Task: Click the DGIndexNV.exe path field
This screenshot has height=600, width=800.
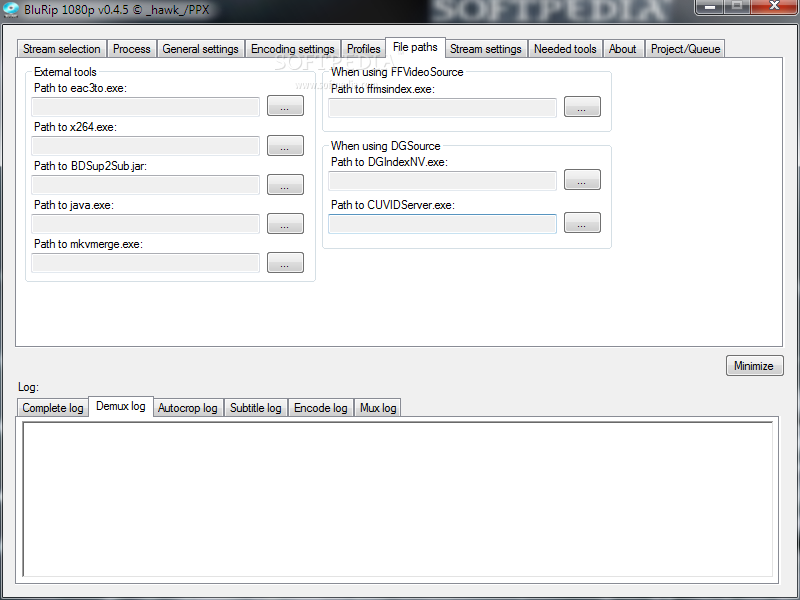Action: (442, 181)
